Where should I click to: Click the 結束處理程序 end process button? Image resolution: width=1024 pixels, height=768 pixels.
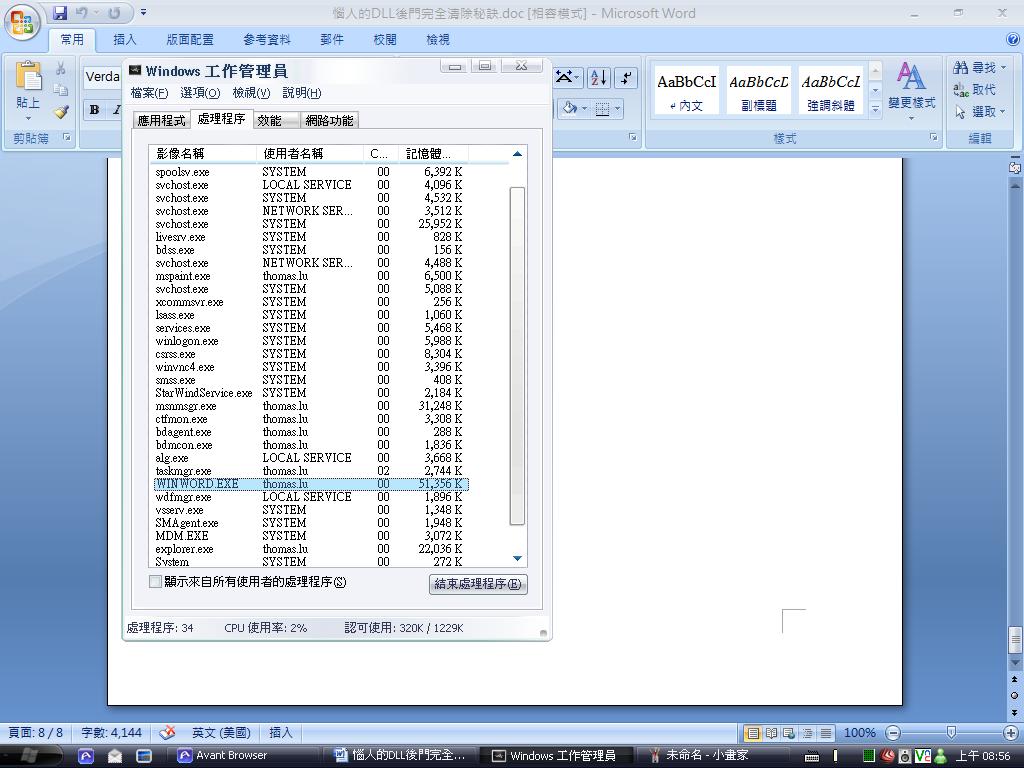[478, 584]
